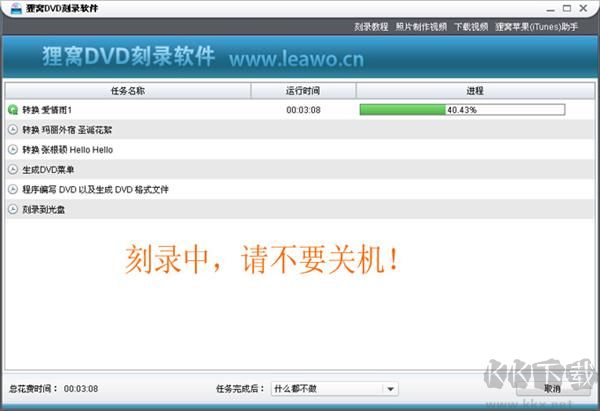Click the 40.43% progress bar

462,110
